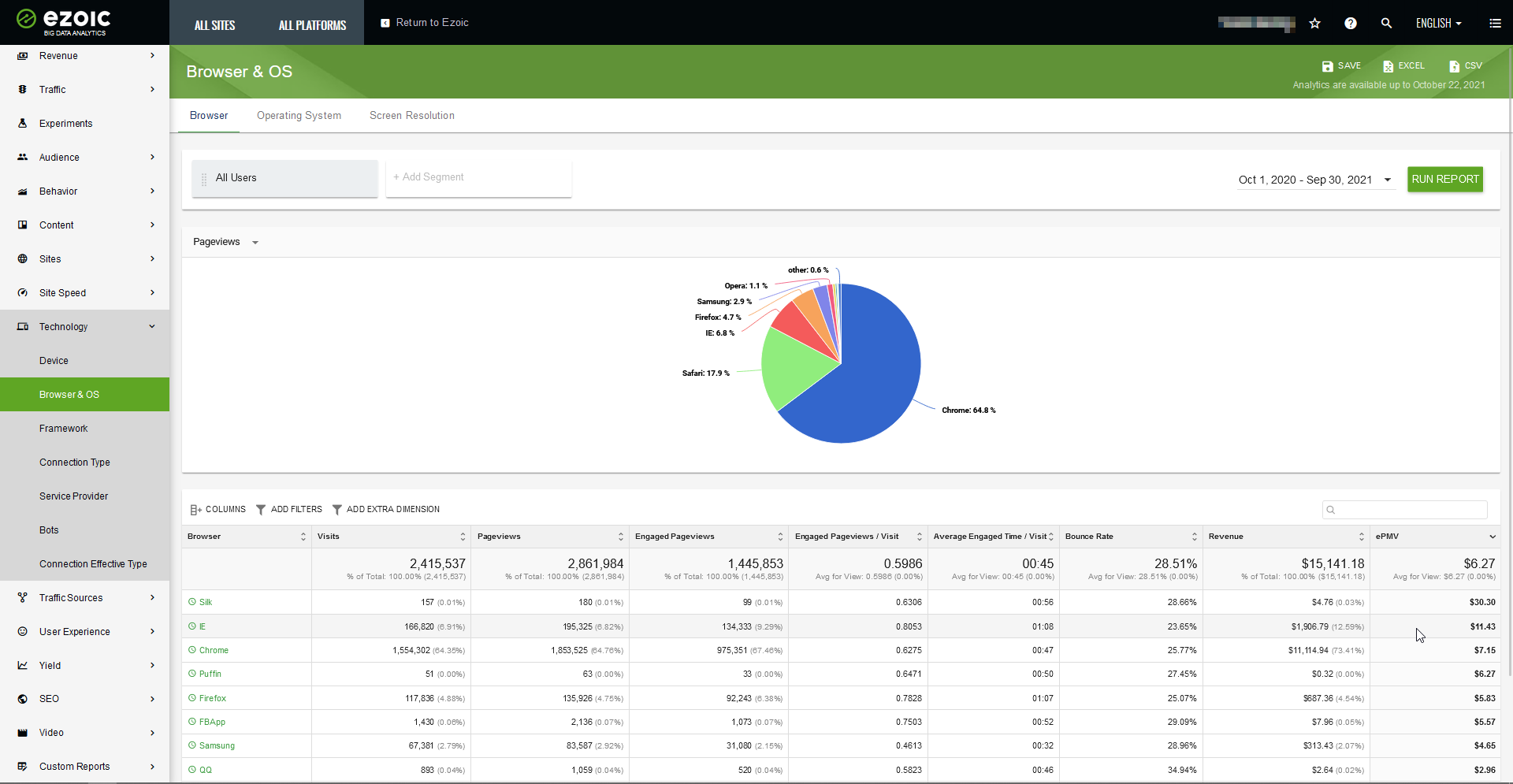Image resolution: width=1513 pixels, height=784 pixels.
Task: Toggle sorting on the Revenue column
Action: (x=1361, y=537)
